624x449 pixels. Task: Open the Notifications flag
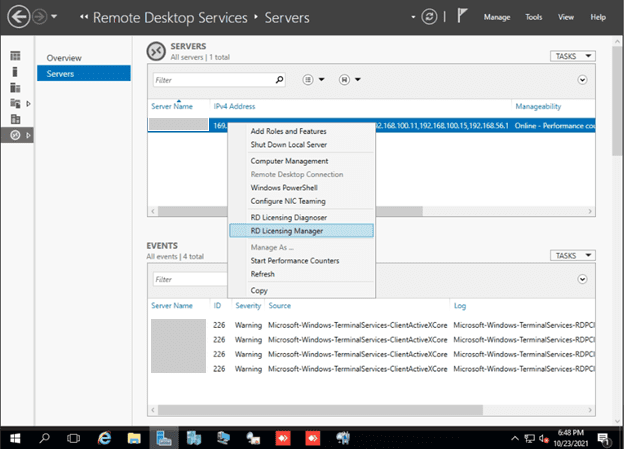[x=462, y=16]
